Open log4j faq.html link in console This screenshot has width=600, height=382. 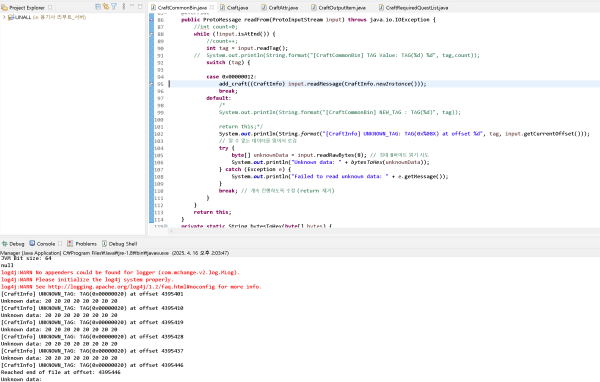[x=132, y=287]
